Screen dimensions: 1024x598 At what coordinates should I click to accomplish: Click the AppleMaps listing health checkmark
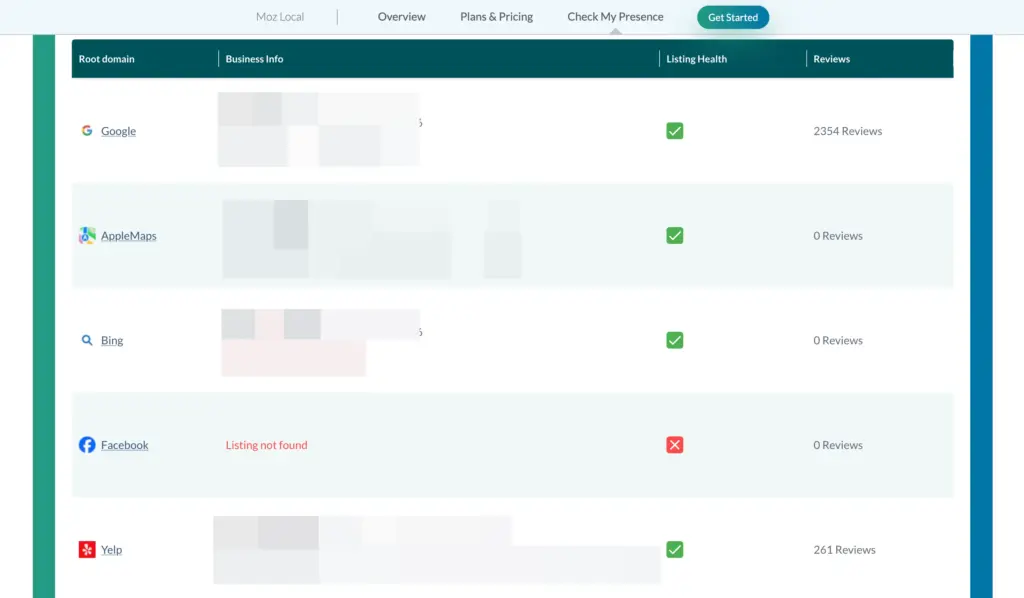675,236
